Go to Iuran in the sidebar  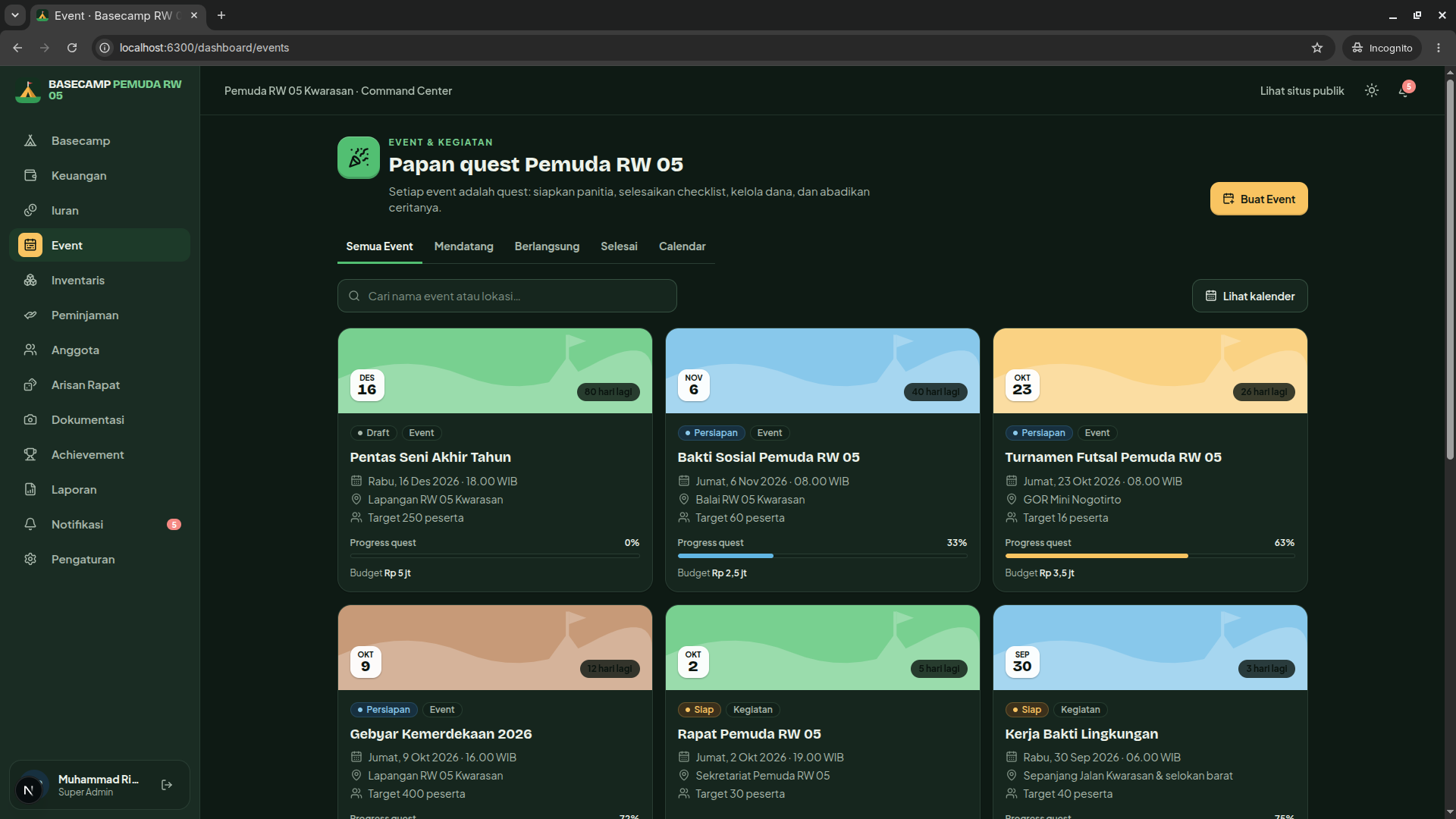99,211
